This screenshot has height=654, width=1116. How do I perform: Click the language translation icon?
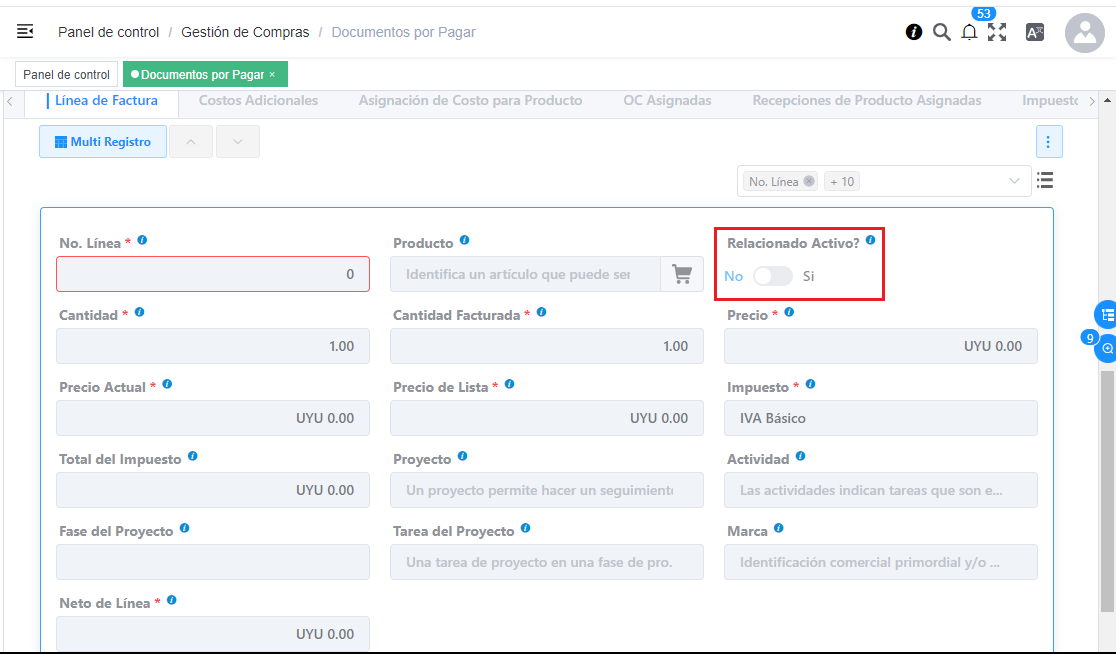point(1035,32)
